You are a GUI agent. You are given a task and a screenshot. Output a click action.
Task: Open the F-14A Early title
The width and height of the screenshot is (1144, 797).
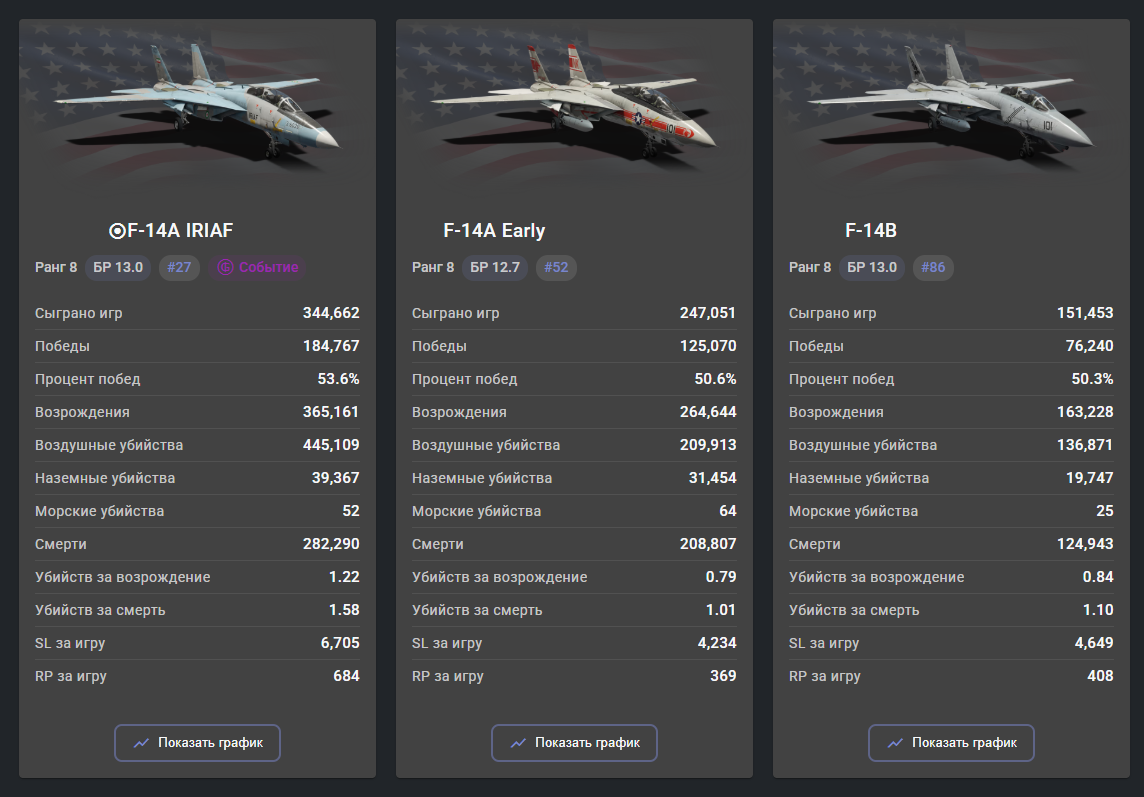point(494,231)
